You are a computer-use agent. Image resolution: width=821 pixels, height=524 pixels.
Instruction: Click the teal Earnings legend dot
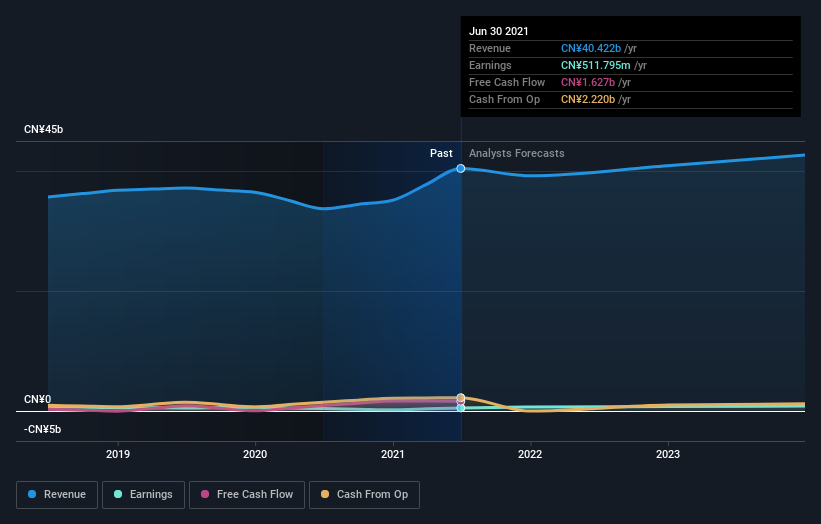[x=118, y=494]
